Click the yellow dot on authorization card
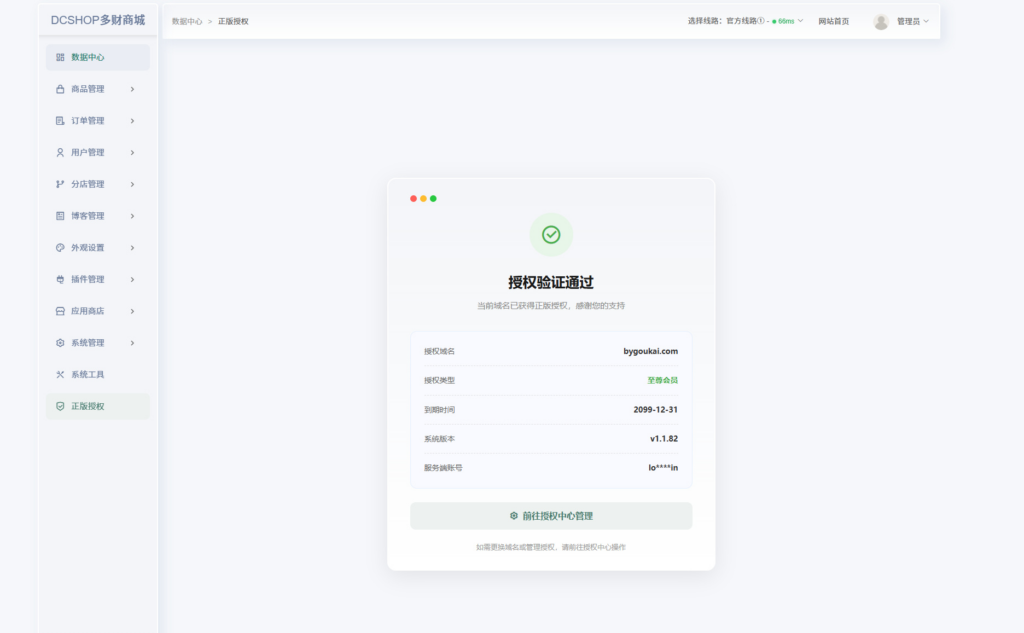This screenshot has width=1024, height=633. tap(423, 199)
